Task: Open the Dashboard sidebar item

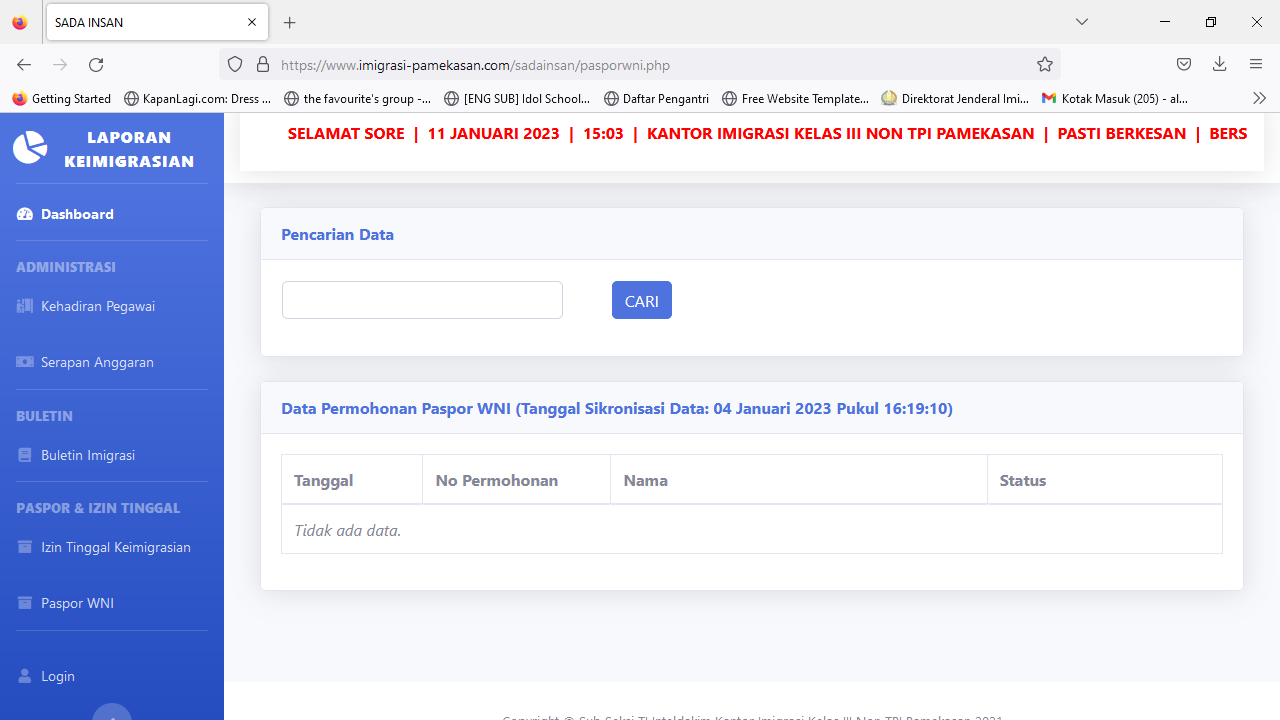Action: 76,214
